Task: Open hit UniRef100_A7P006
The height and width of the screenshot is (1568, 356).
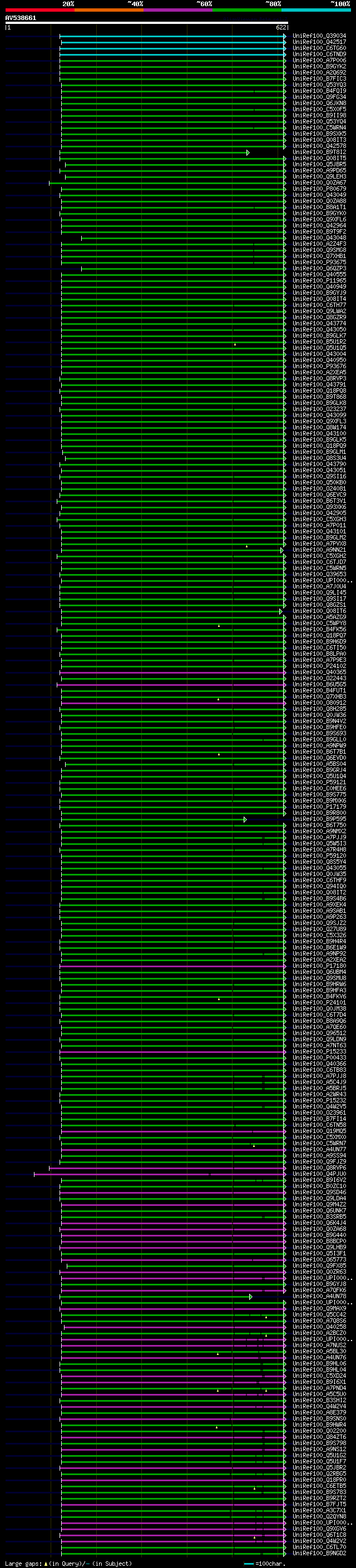Action: click(x=319, y=60)
